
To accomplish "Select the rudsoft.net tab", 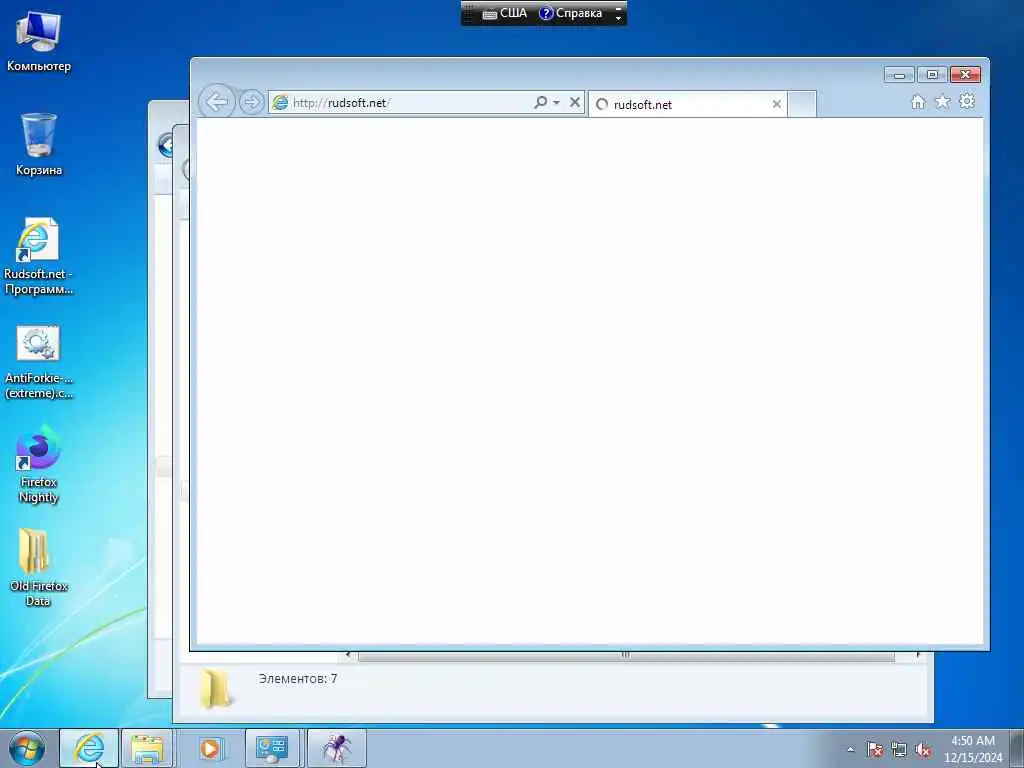I will [x=688, y=104].
